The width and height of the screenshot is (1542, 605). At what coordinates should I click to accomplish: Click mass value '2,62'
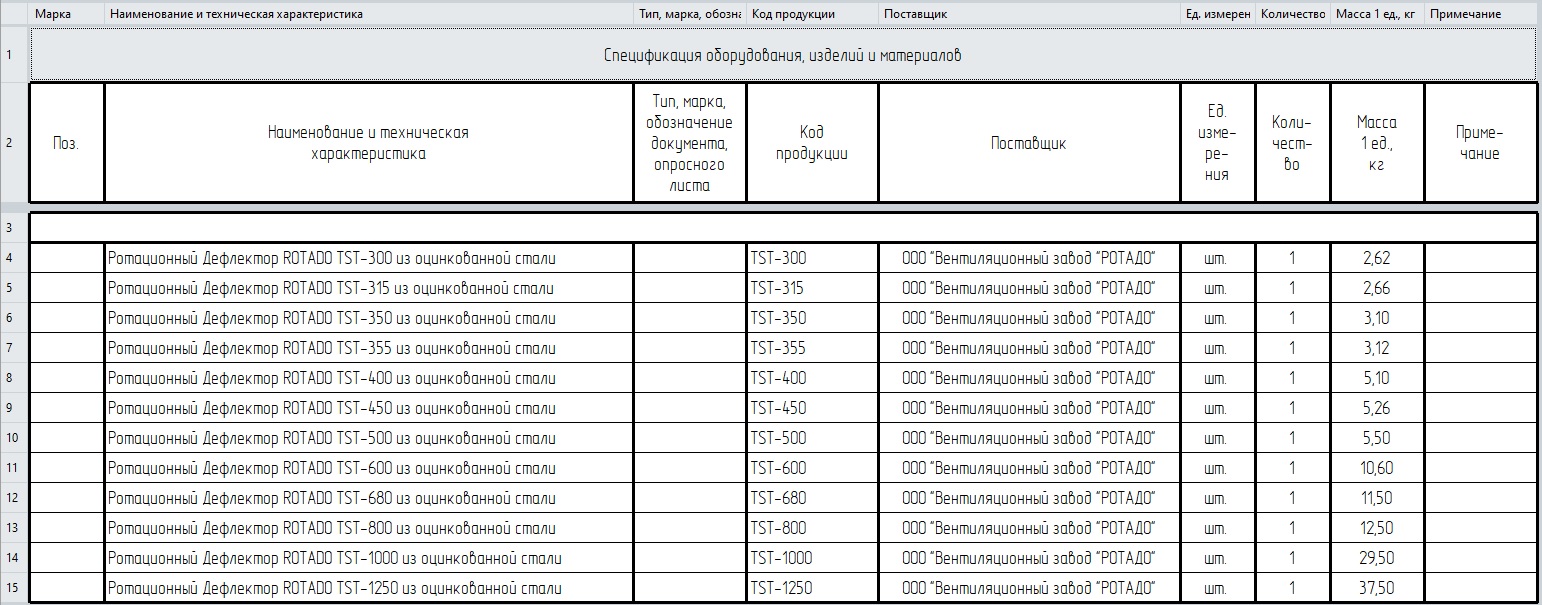(x=1377, y=258)
